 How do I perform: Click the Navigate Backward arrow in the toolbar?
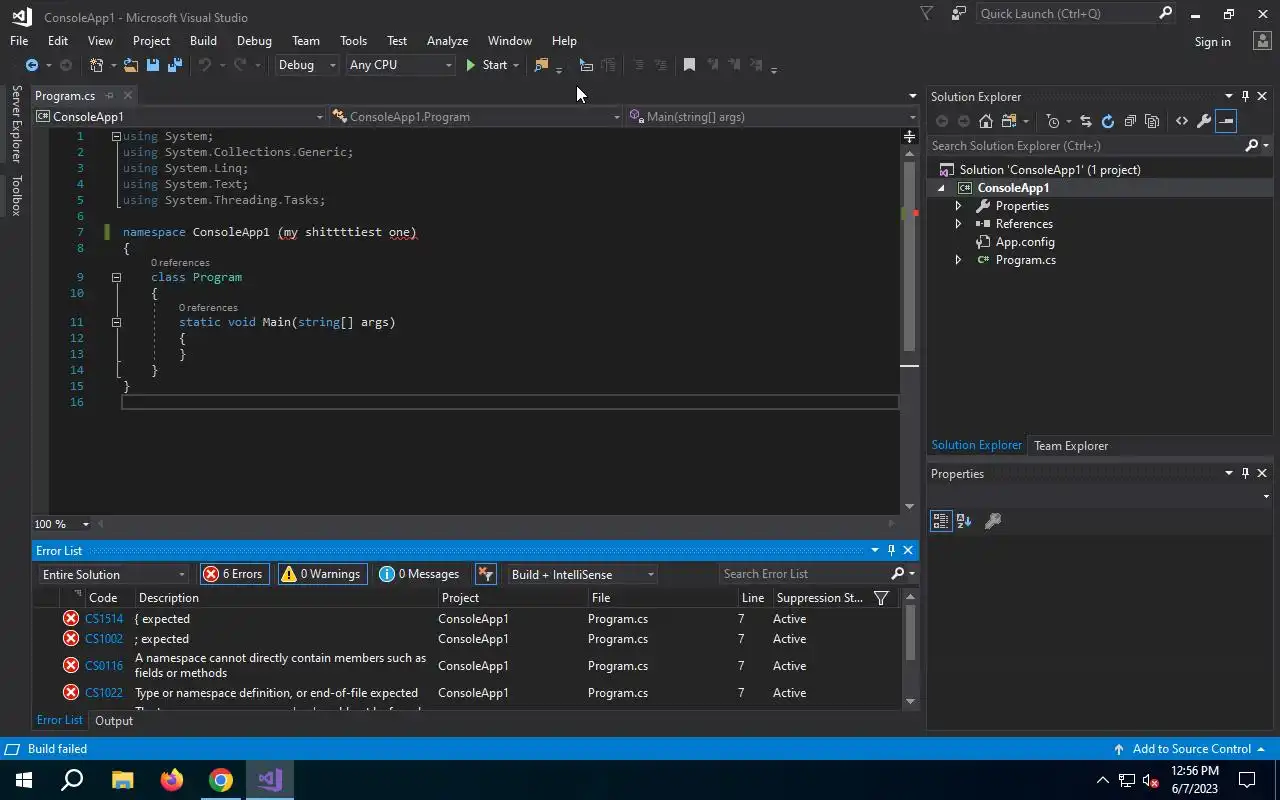pos(32,65)
